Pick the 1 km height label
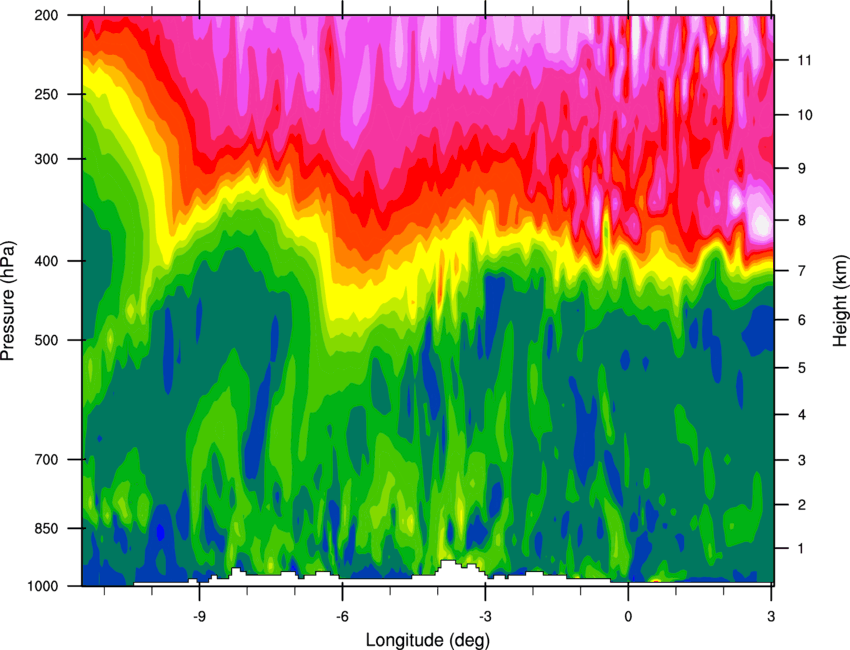Screen dimensions: 850x650 tap(801, 549)
